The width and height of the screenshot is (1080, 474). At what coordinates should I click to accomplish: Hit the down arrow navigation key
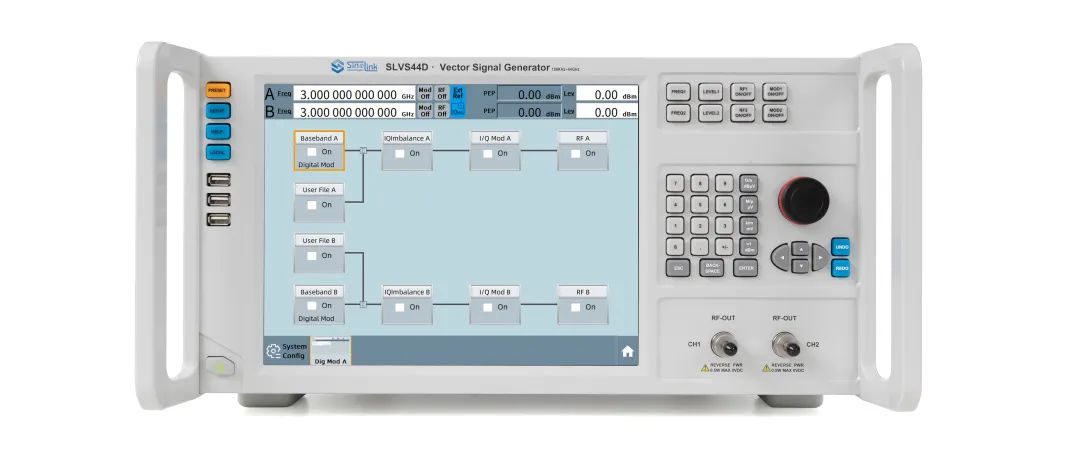[x=800, y=265]
